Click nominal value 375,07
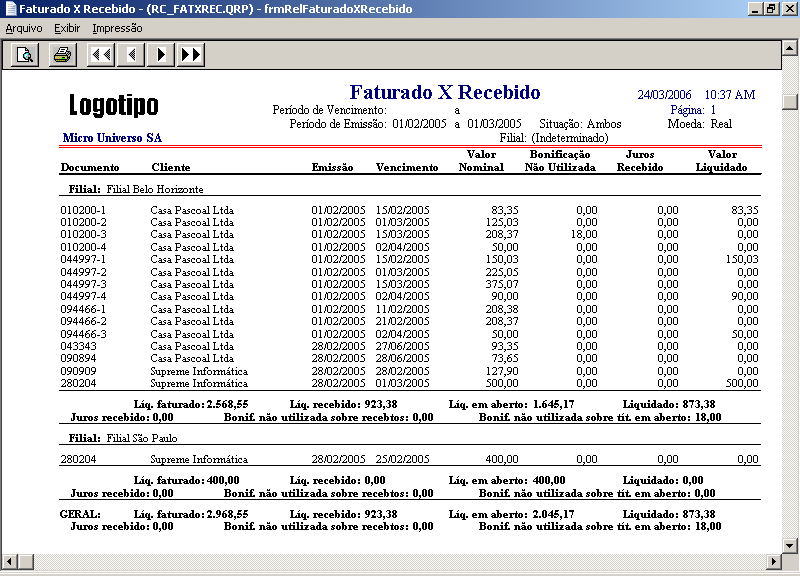Screen dimensions: 800x576 pyautogui.click(x=502, y=284)
